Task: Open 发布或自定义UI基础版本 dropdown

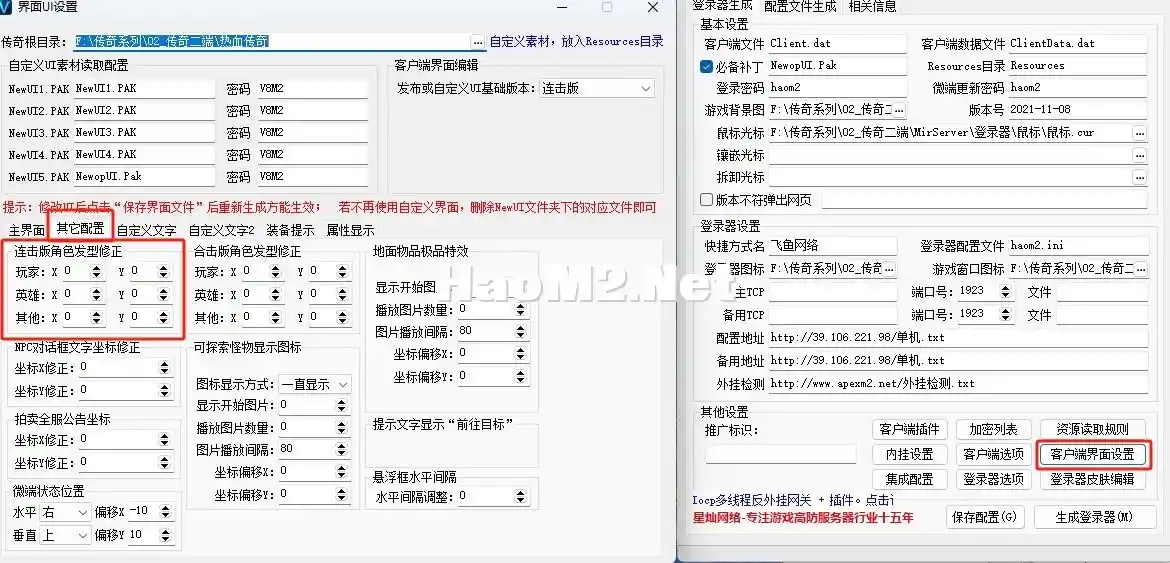Action: pos(597,88)
